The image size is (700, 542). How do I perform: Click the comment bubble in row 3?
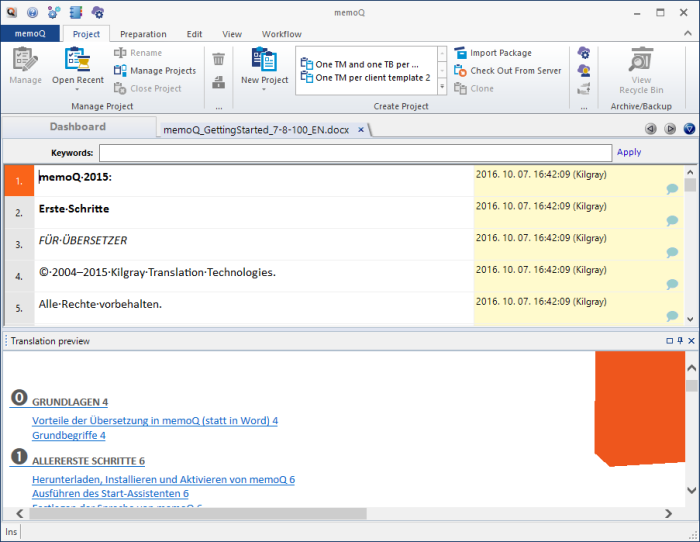coord(672,252)
